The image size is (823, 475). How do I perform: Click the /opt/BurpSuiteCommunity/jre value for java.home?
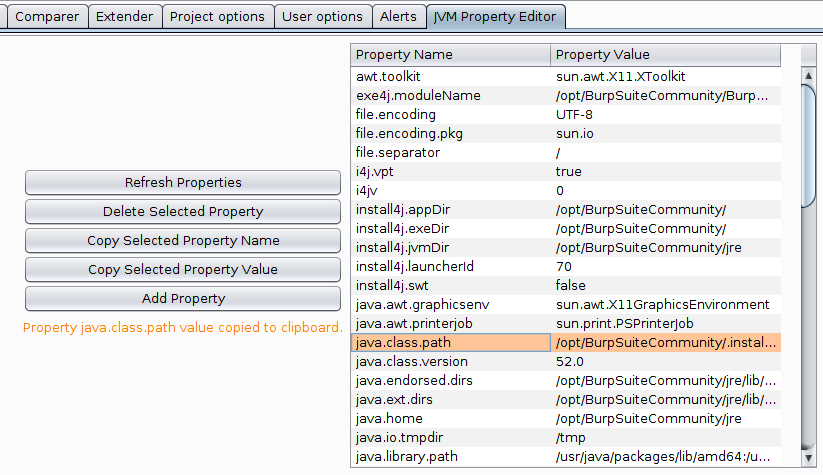tap(666, 418)
